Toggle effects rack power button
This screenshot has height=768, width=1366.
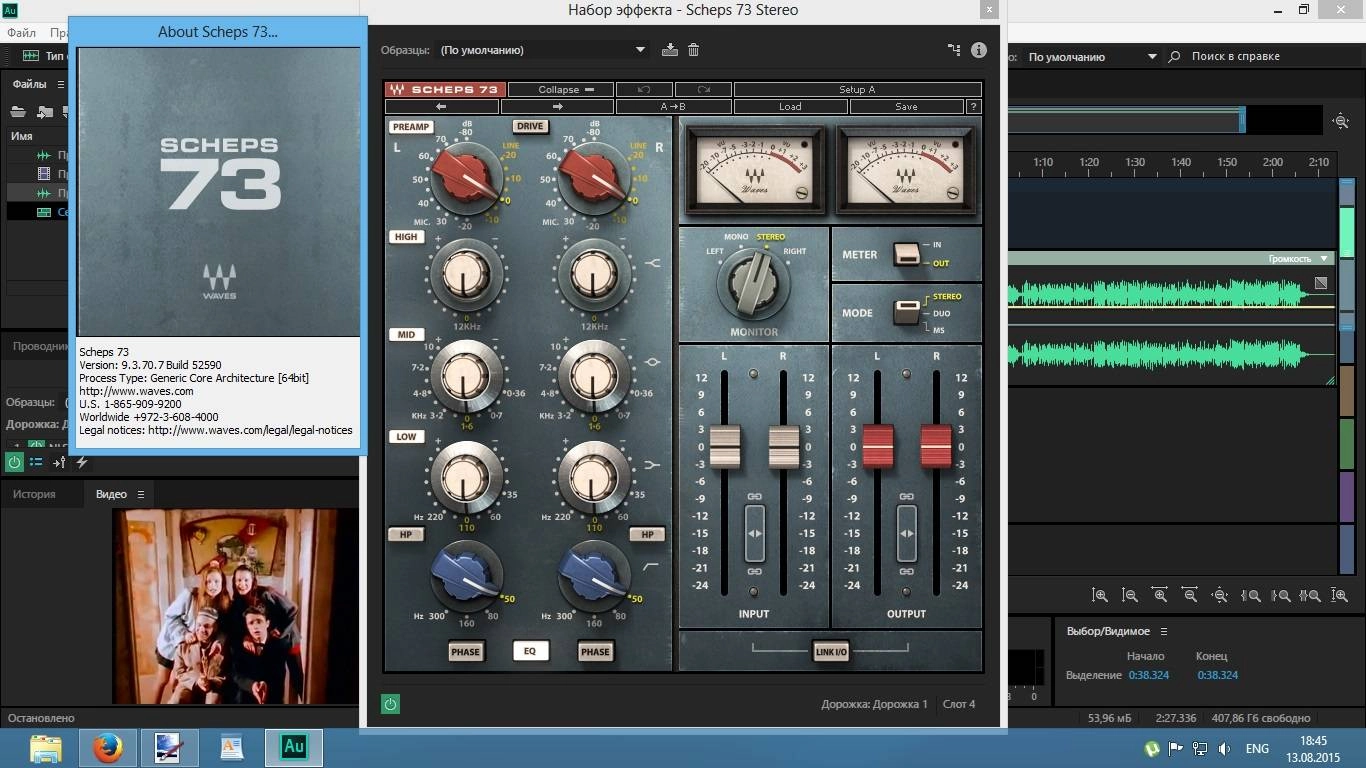pyautogui.click(x=14, y=462)
